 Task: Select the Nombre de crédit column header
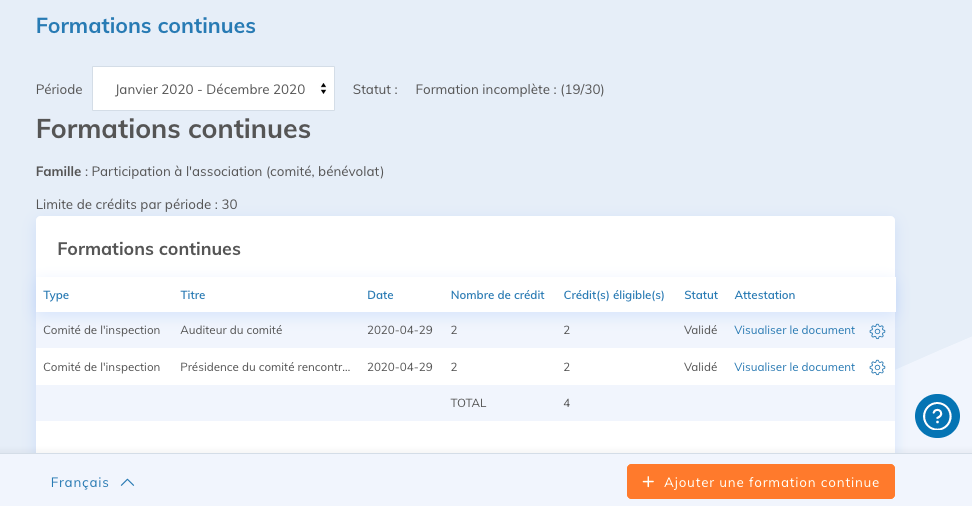pos(497,295)
